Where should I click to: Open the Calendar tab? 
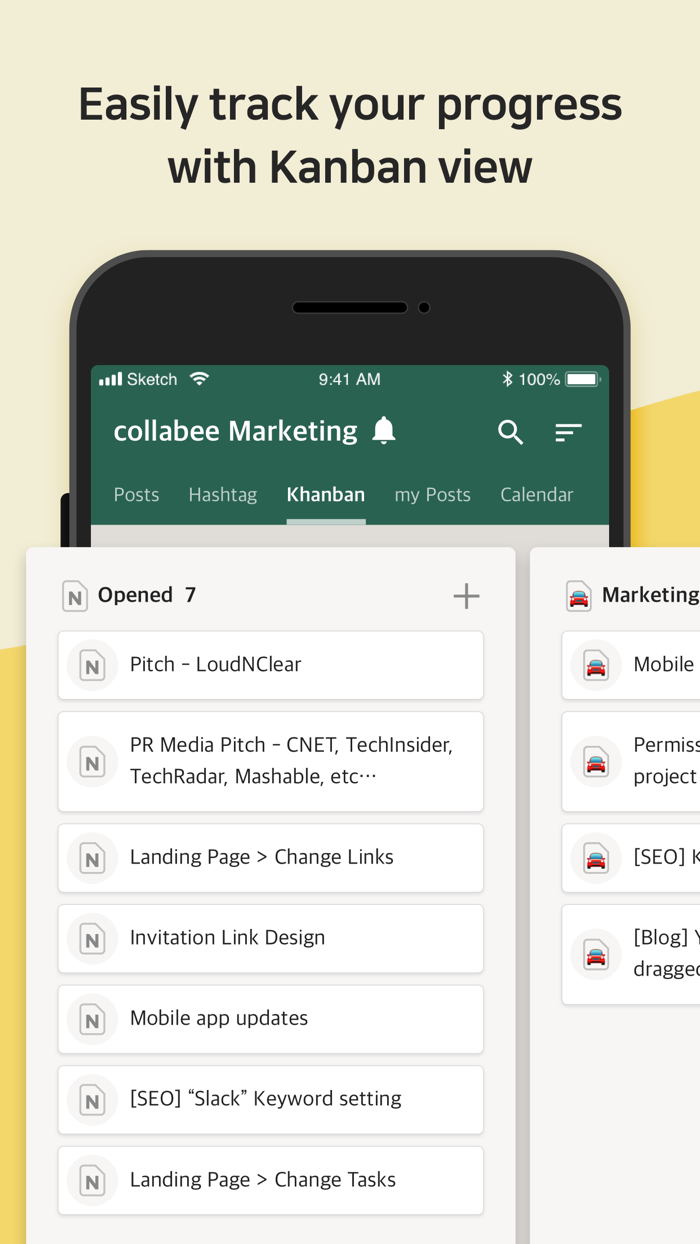(537, 494)
